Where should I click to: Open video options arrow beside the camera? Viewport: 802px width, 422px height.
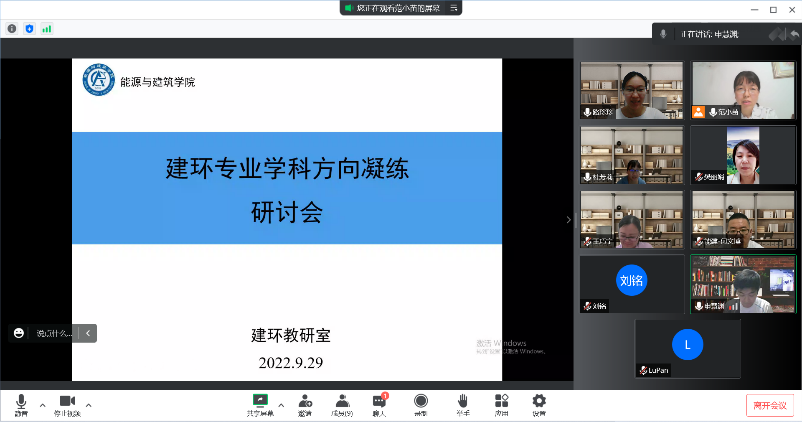coord(89,405)
